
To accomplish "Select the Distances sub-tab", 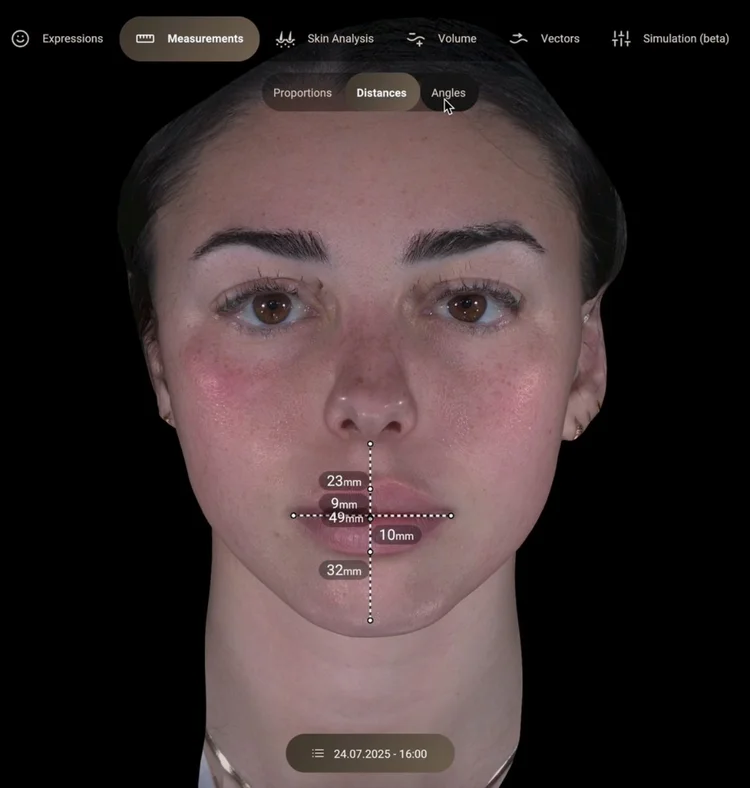I will 382,93.
